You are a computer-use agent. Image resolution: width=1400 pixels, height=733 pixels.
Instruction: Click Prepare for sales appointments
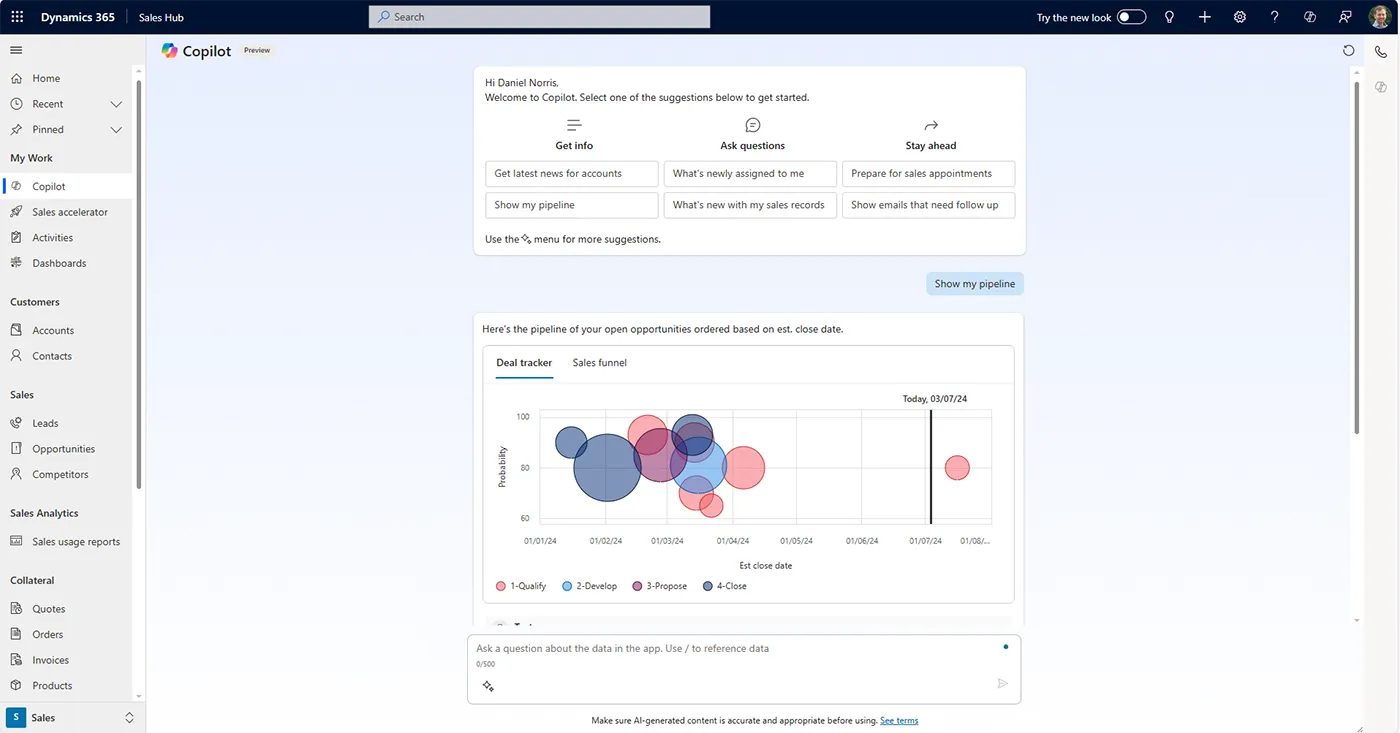(x=928, y=174)
